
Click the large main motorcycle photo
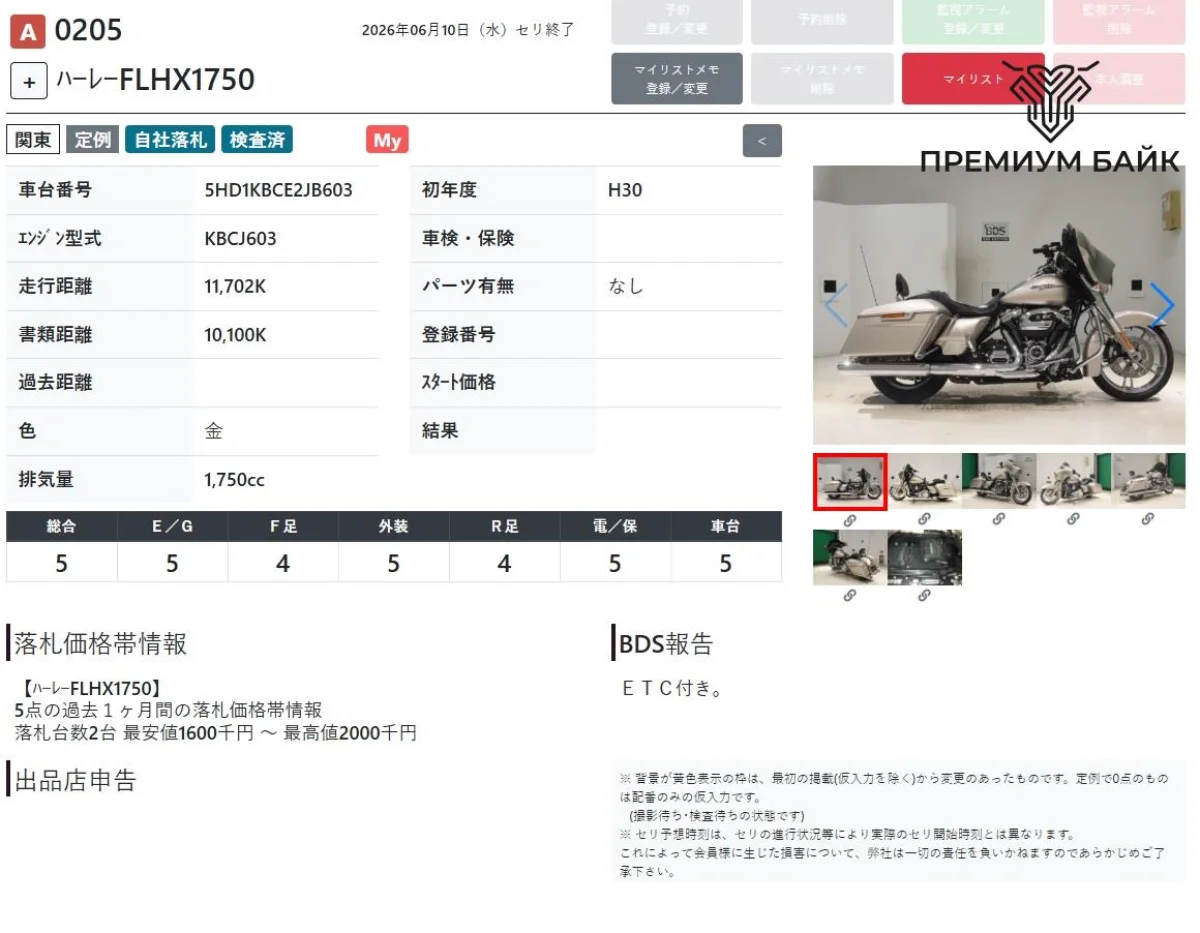(x=999, y=305)
